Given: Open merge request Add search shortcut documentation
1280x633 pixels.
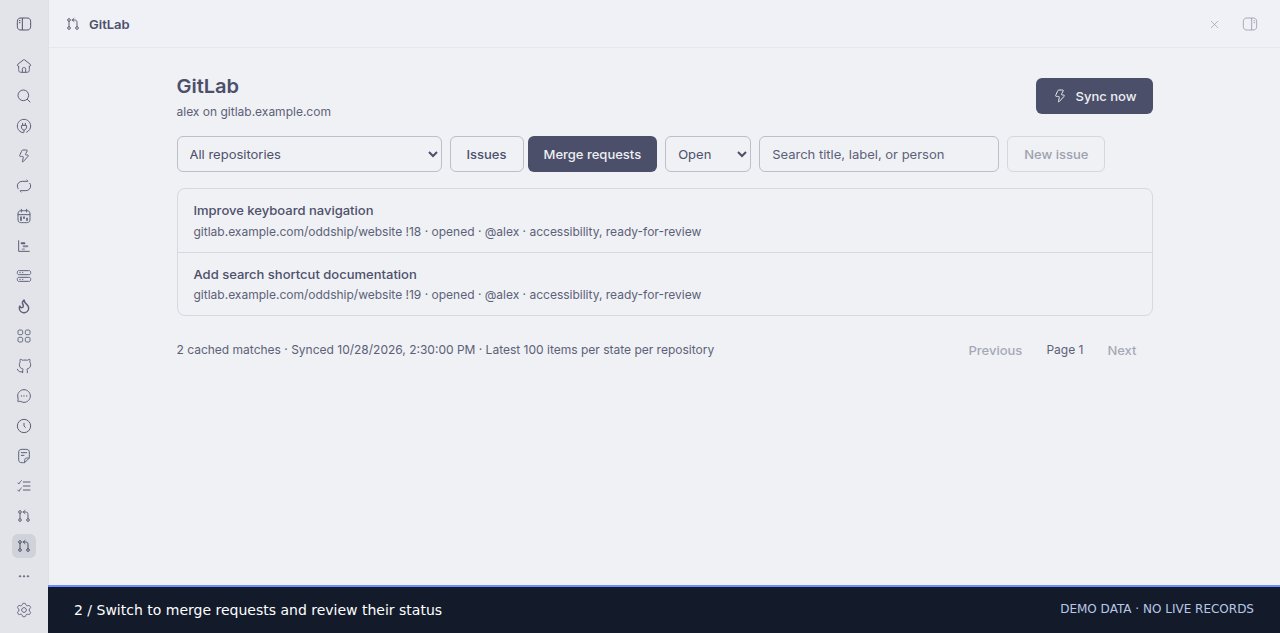Looking at the screenshot, I should (665, 284).
